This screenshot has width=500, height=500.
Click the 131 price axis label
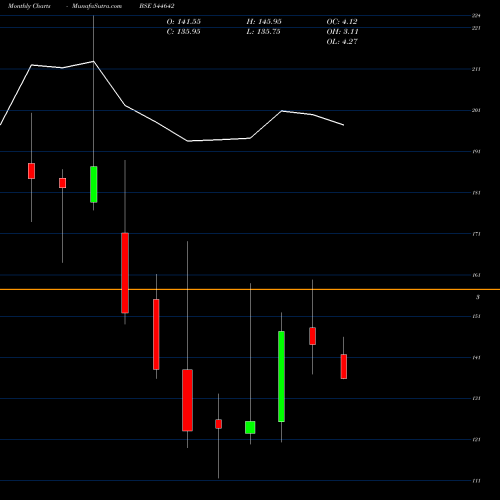tap(476, 398)
